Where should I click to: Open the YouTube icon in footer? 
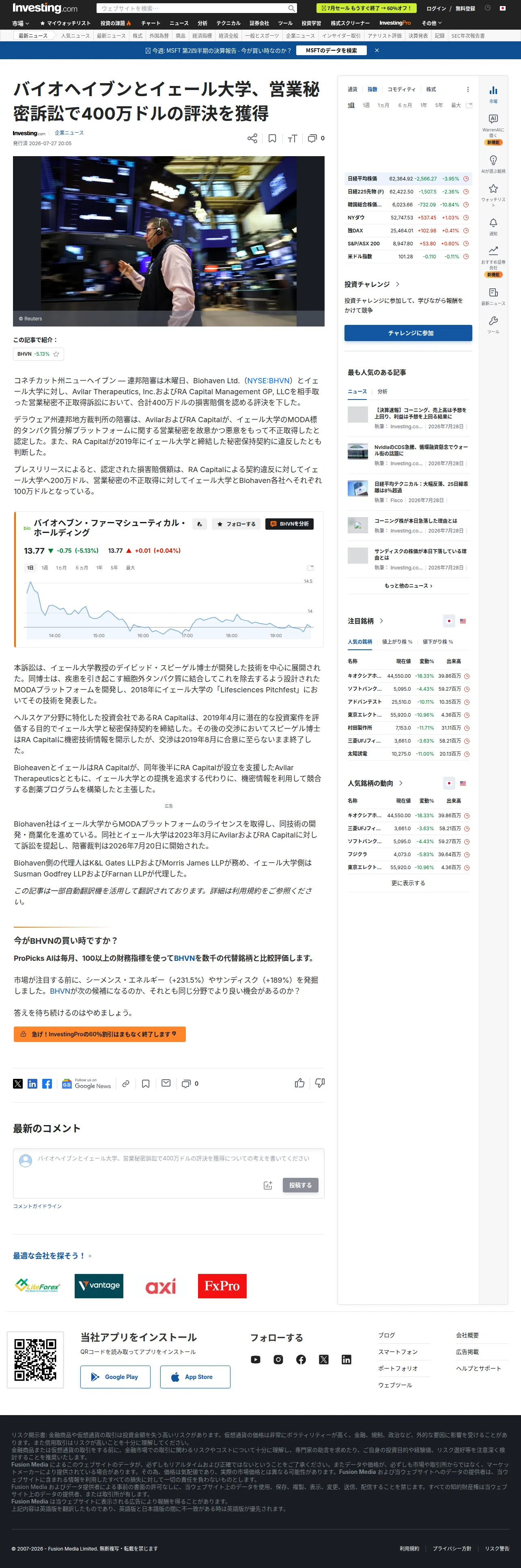click(256, 1359)
